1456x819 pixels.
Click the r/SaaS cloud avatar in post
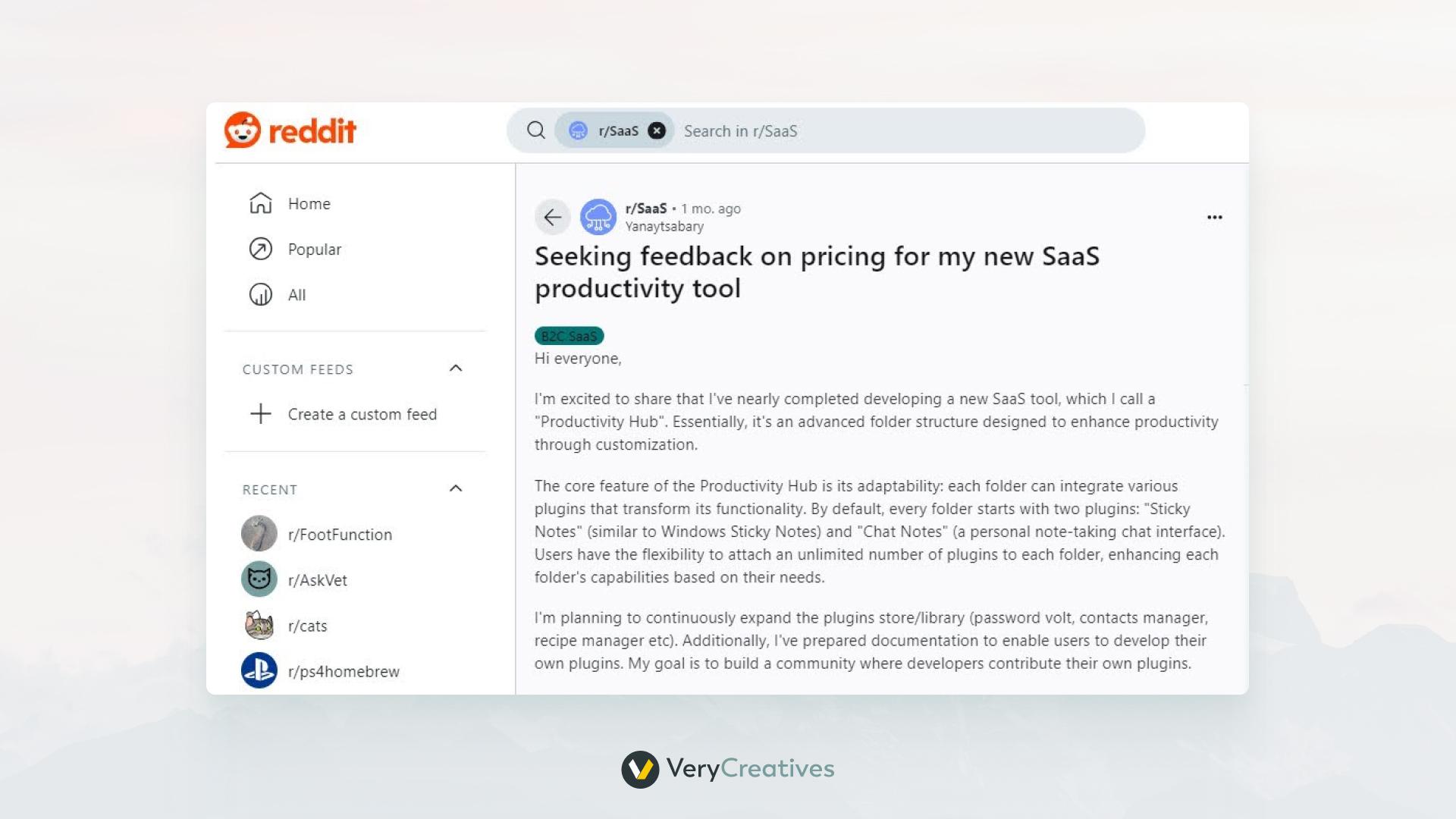pos(598,218)
